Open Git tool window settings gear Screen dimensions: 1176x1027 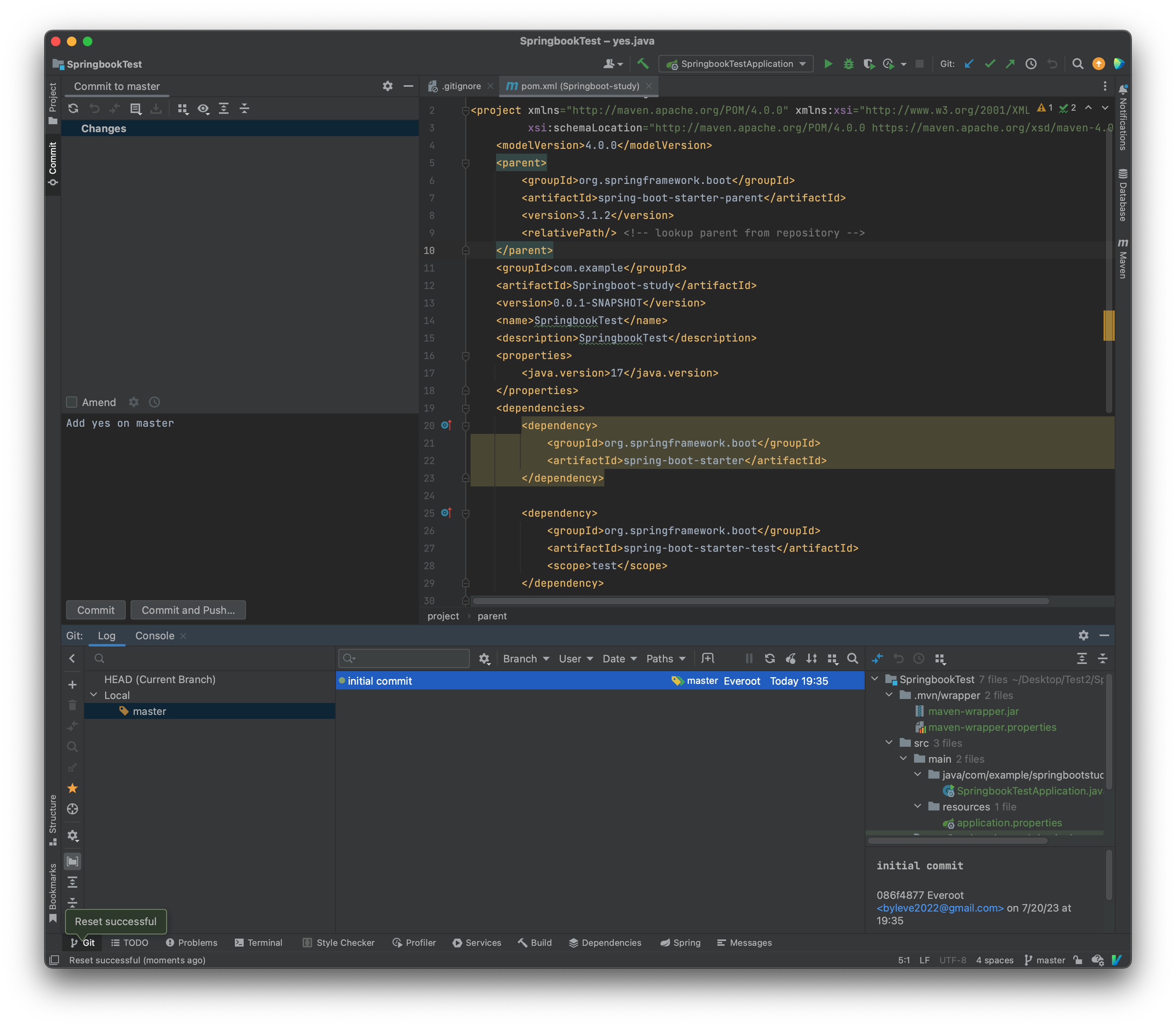point(1083,635)
